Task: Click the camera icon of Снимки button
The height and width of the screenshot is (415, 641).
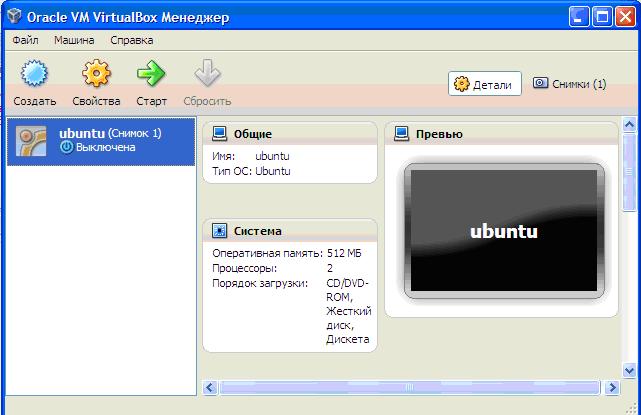Action: point(540,83)
